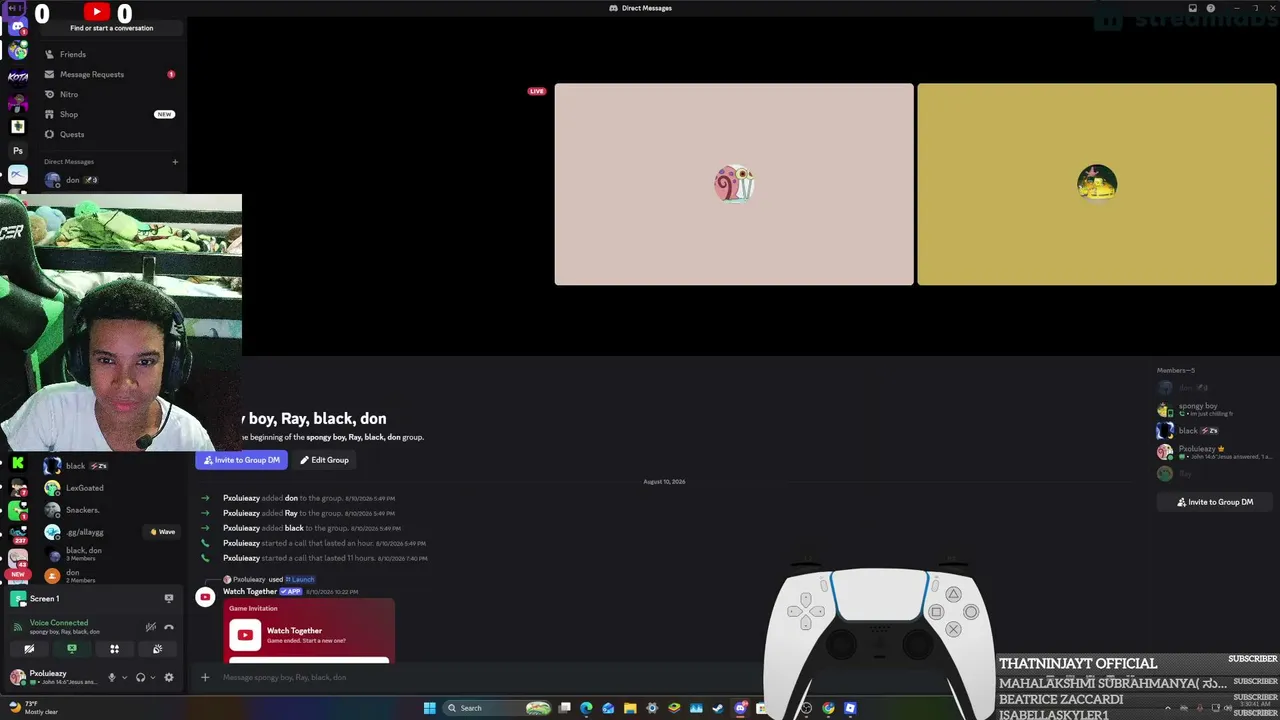Image resolution: width=1280 pixels, height=720 pixels.
Task: Open Pxoluieazy member in members list
Action: [x=1215, y=452]
